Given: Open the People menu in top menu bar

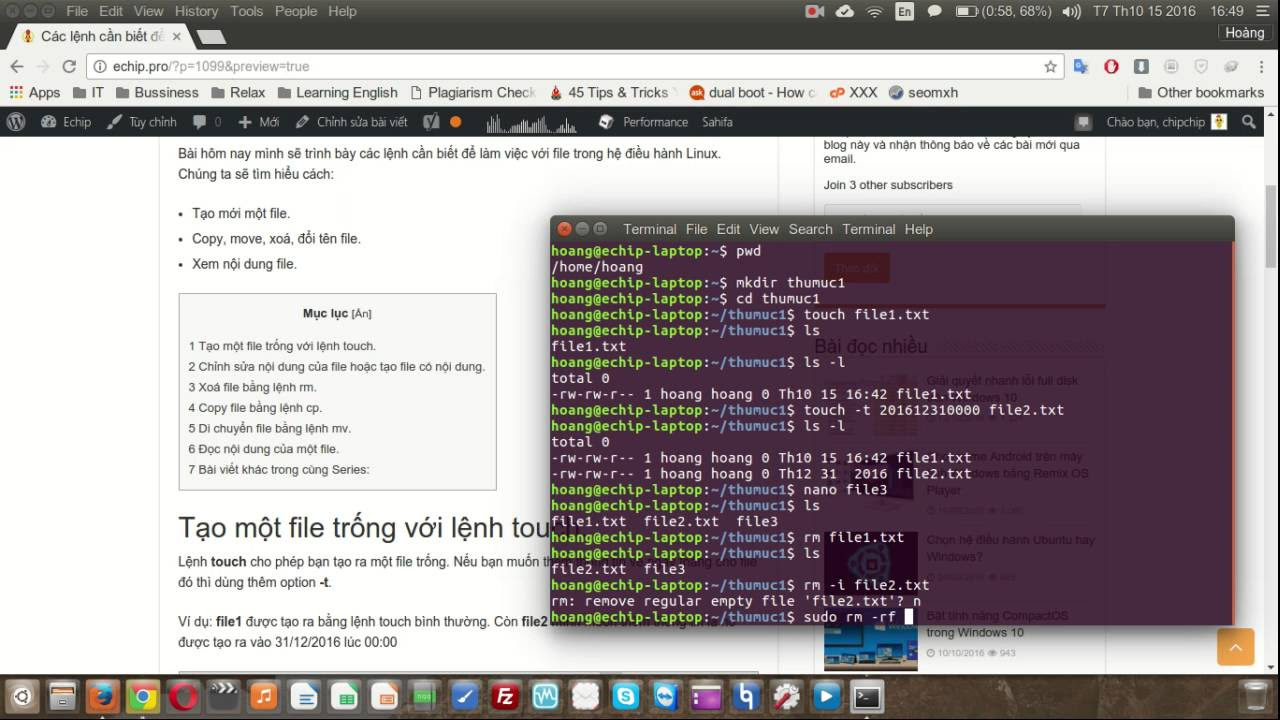Looking at the screenshot, I should pyautogui.click(x=296, y=11).
